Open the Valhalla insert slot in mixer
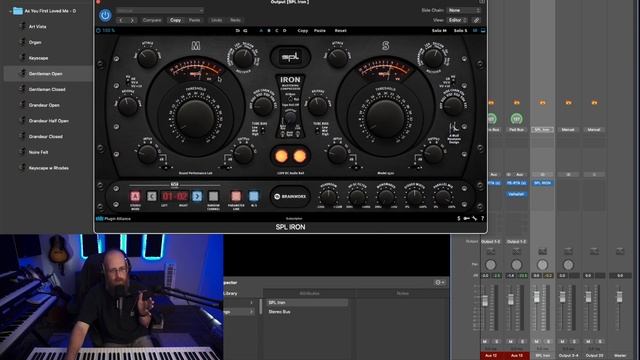Screen dimensions: 640x360 [x=516, y=194]
